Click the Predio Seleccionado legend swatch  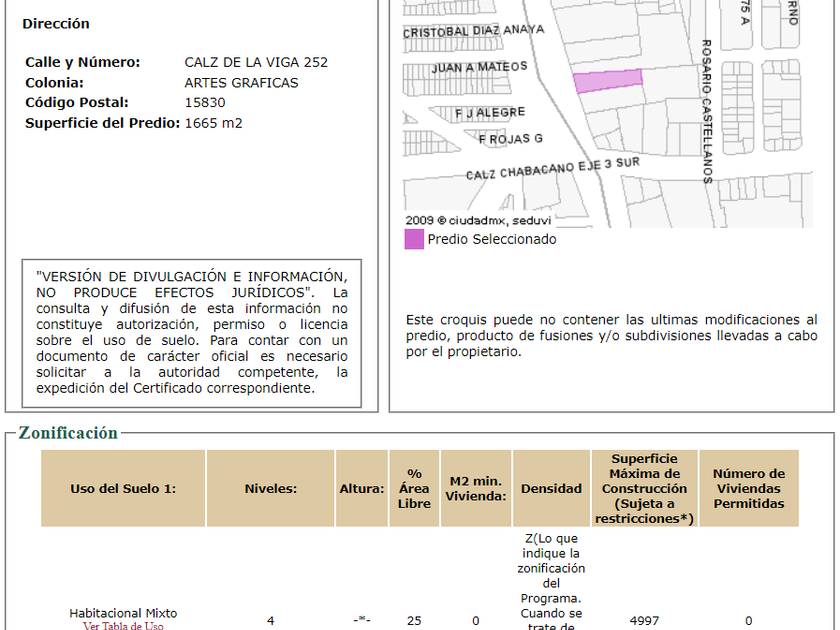414,239
